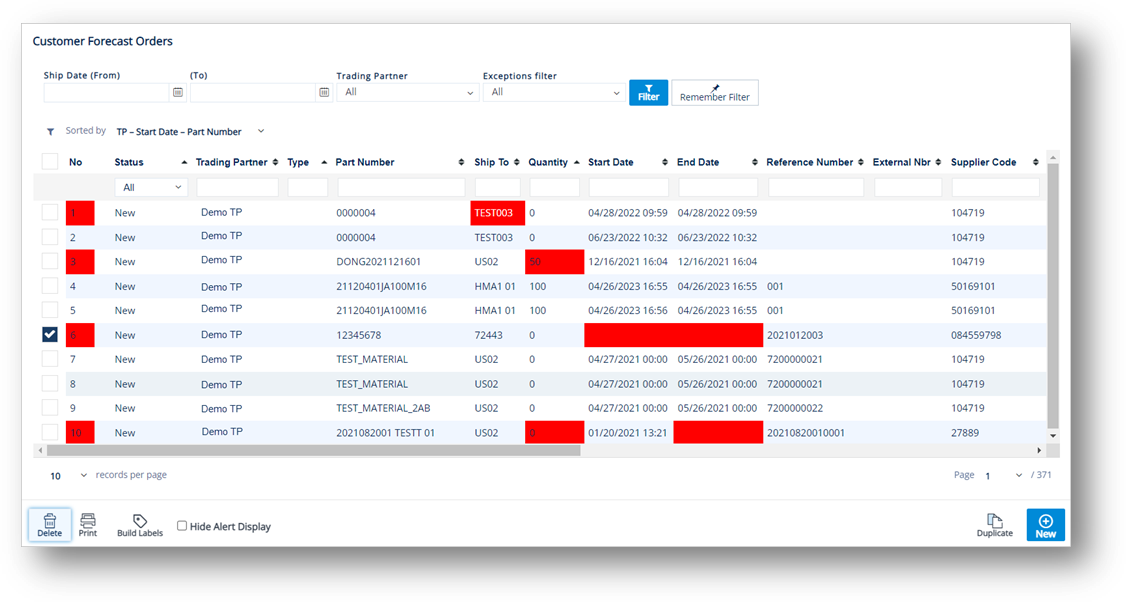Click the Remember Filter button

[715, 93]
